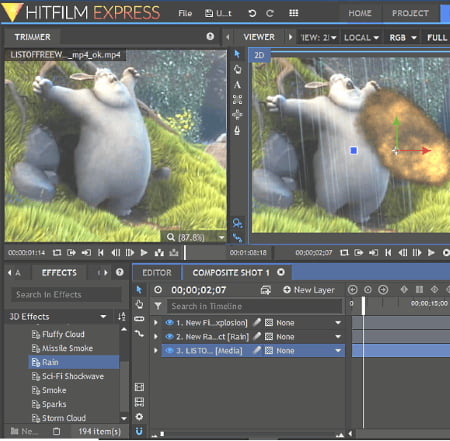Hide layer 1 explosion with eye icon
450x441 pixels.
[x=169, y=322]
